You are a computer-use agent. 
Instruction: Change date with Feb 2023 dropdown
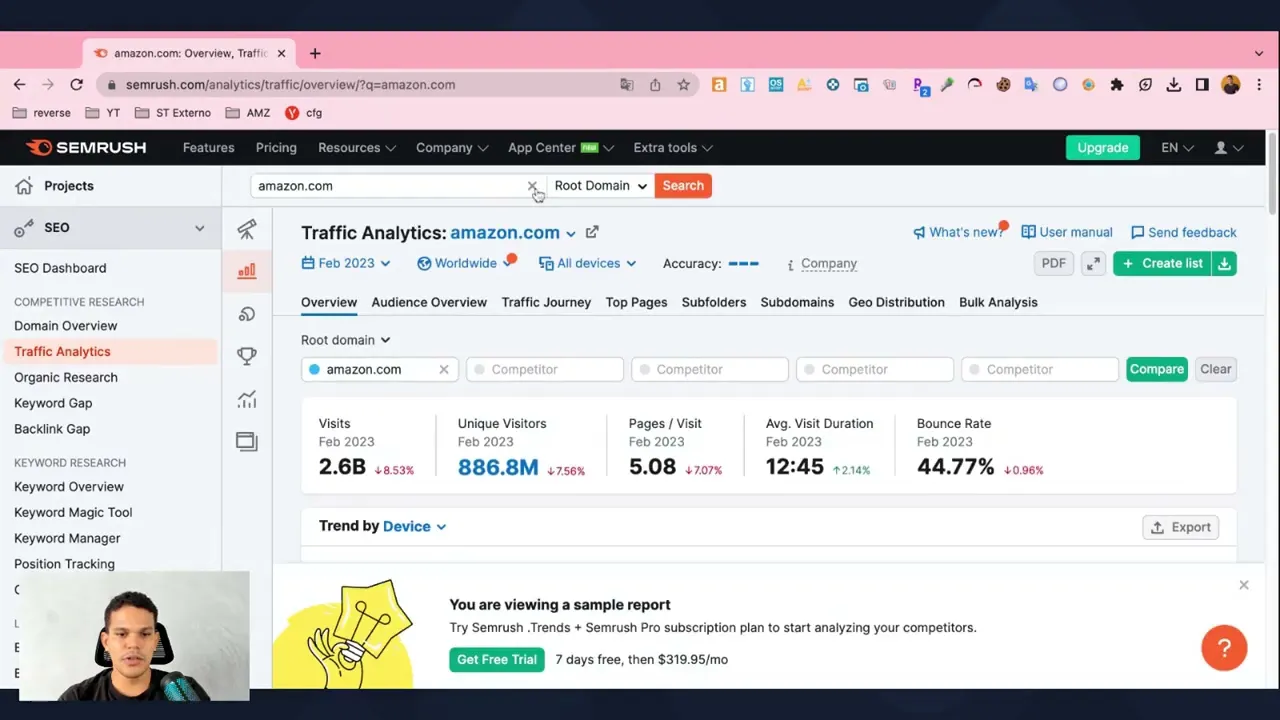346,263
